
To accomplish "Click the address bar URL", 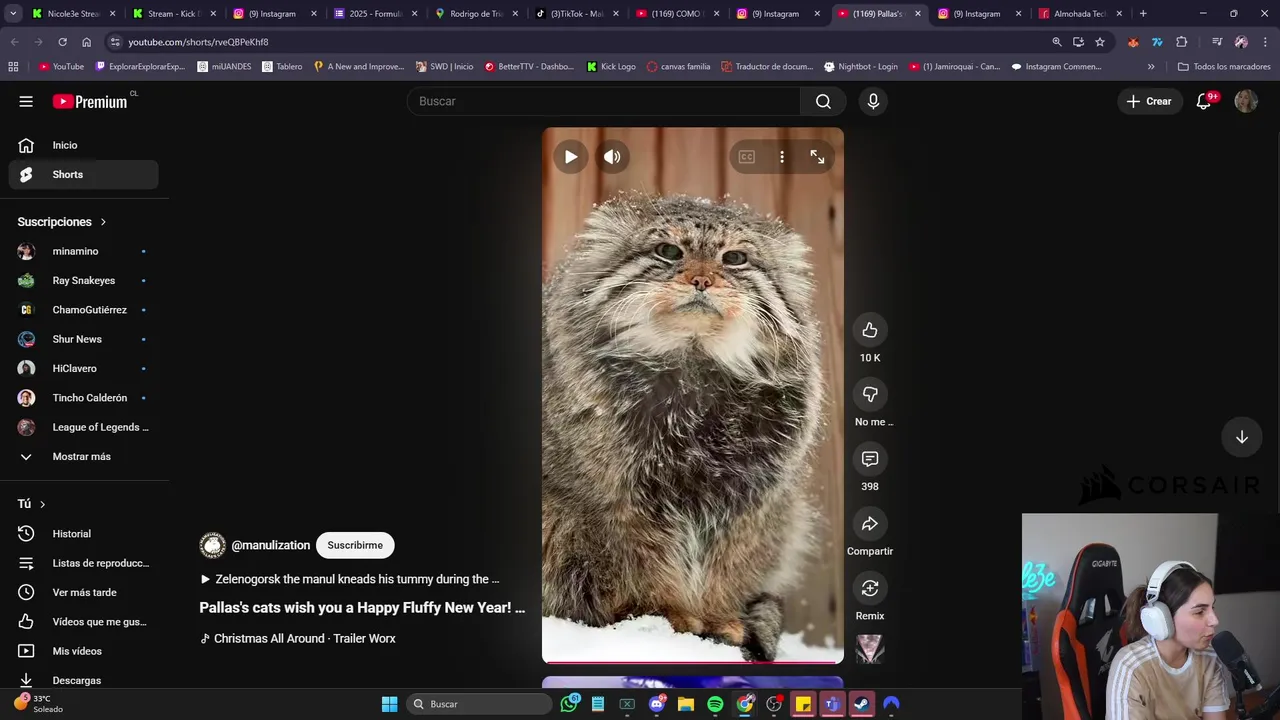I will [198, 42].
